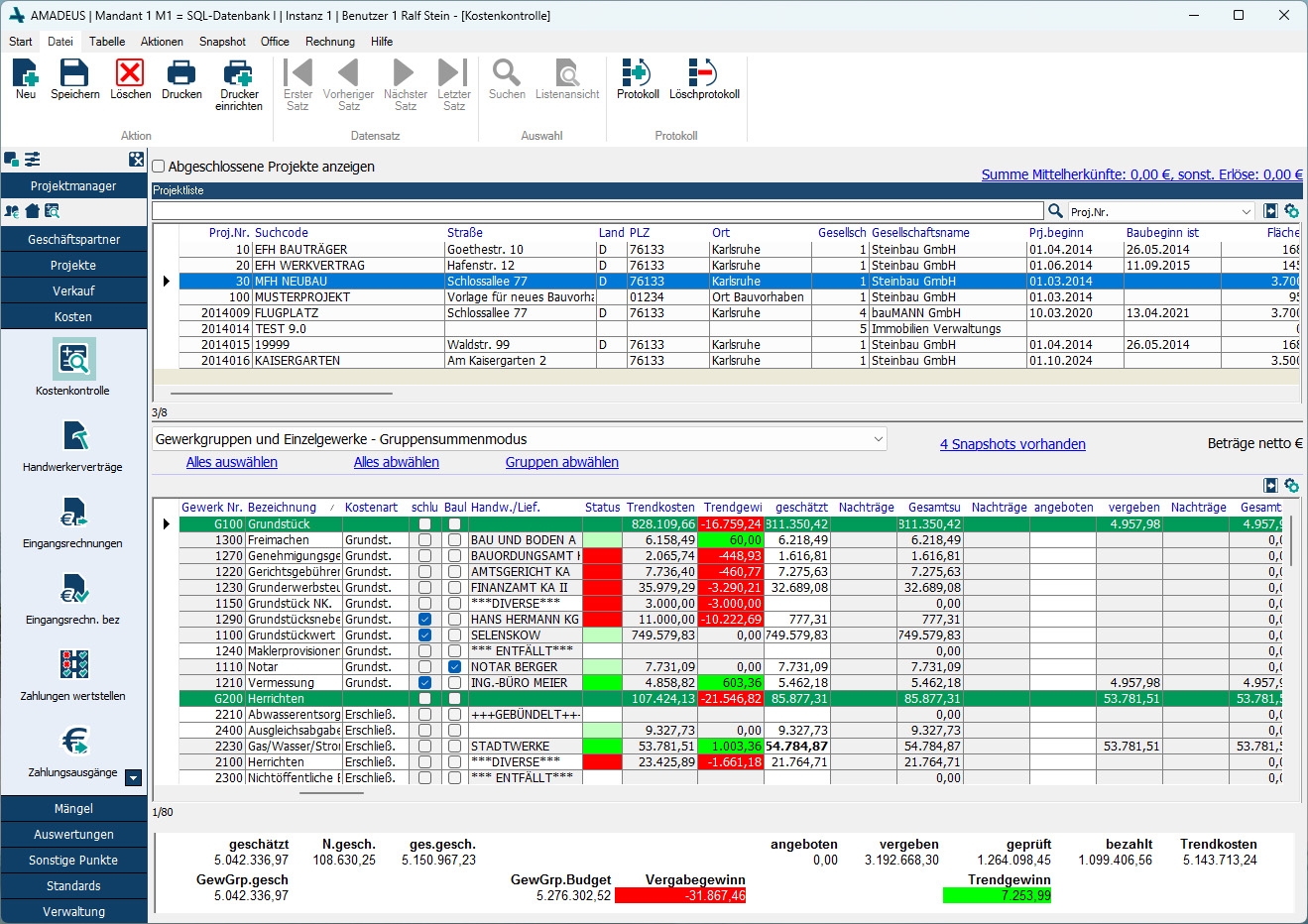
Task: Open Zahlungsausgänge in the sidebar
Action: pos(73,742)
